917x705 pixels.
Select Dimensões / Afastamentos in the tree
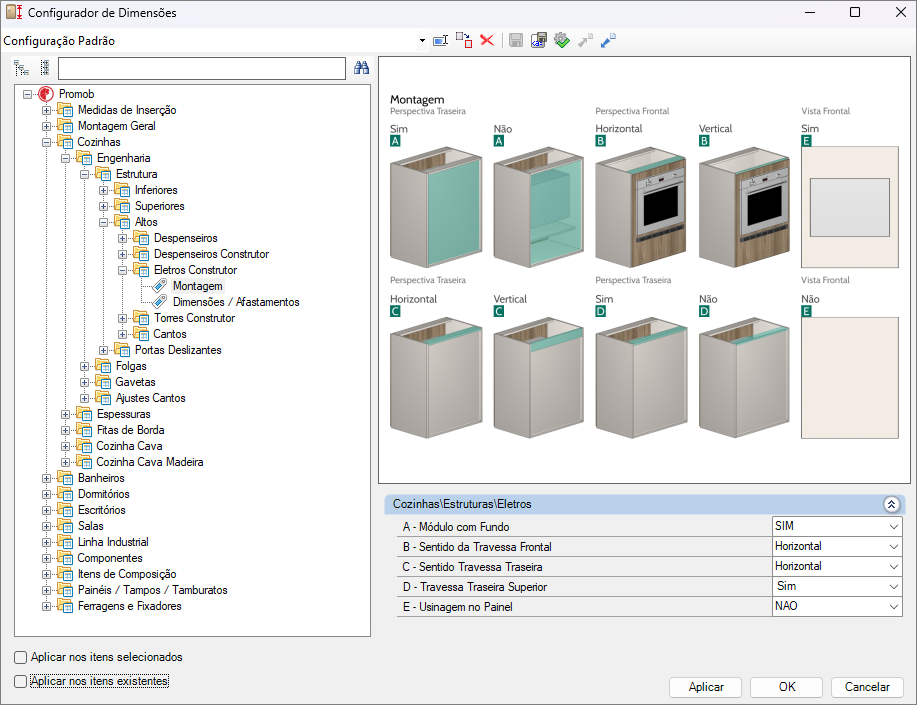235,302
